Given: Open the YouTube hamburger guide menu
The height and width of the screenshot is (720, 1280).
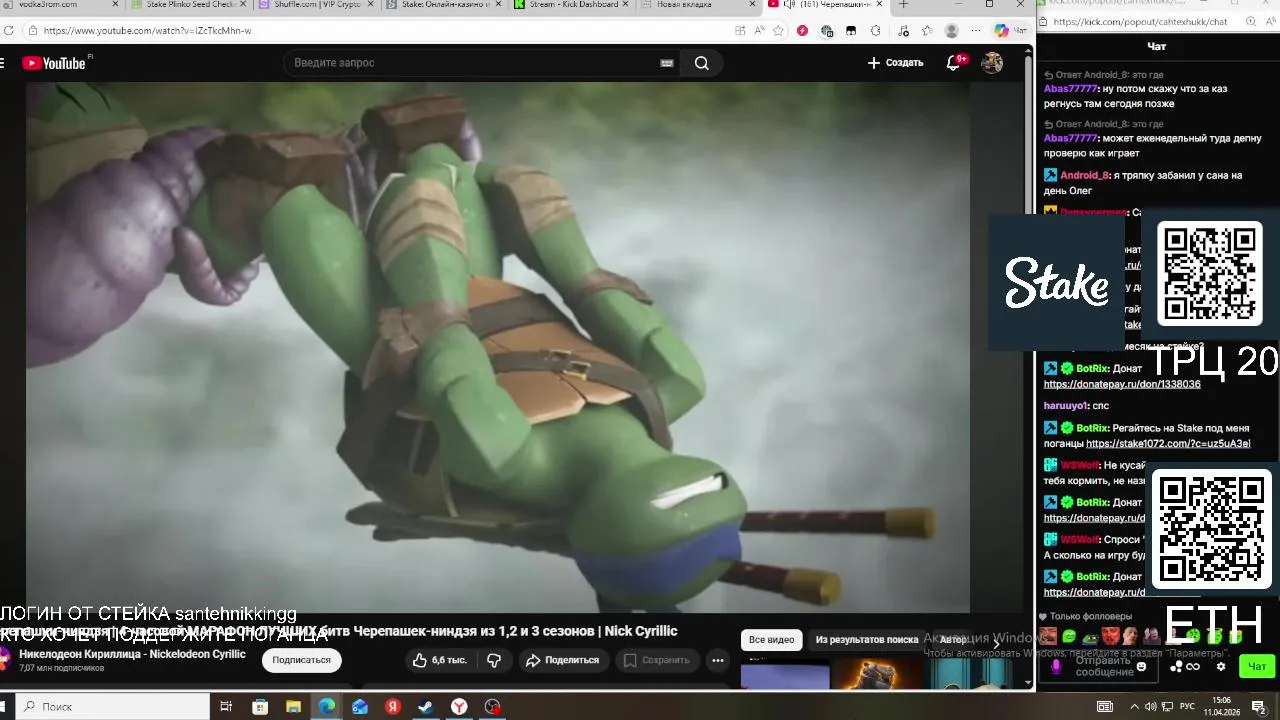Looking at the screenshot, I should pyautogui.click(x=3, y=63).
